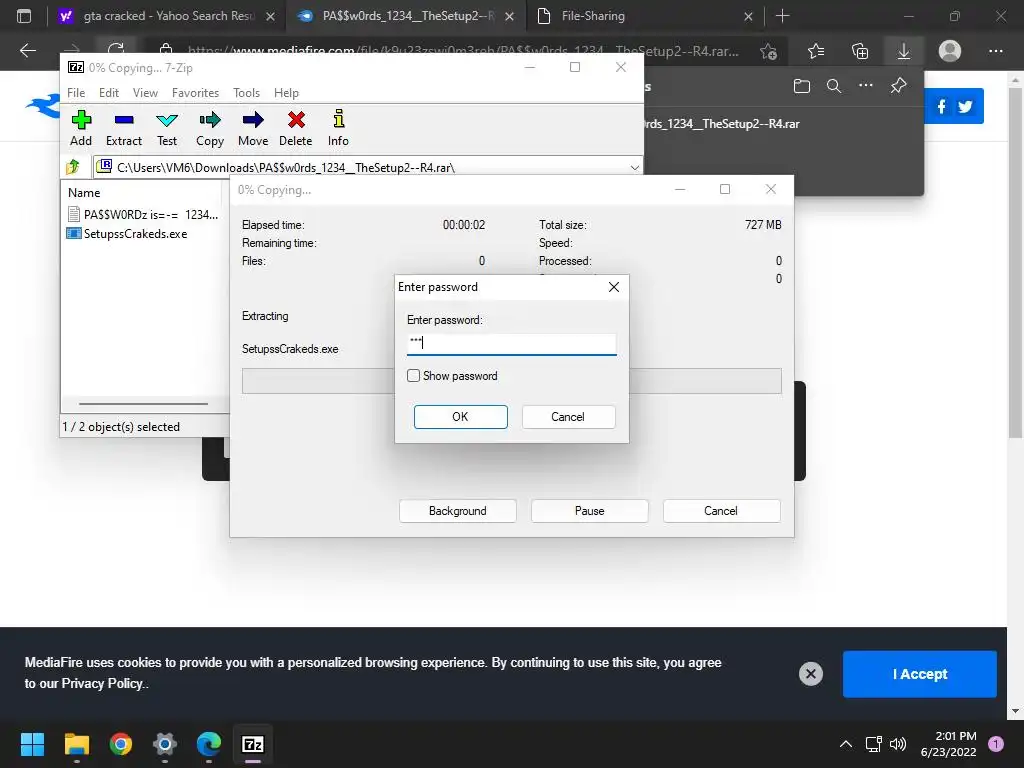Open Windows Start menu
1024x768 pixels.
coord(32,744)
